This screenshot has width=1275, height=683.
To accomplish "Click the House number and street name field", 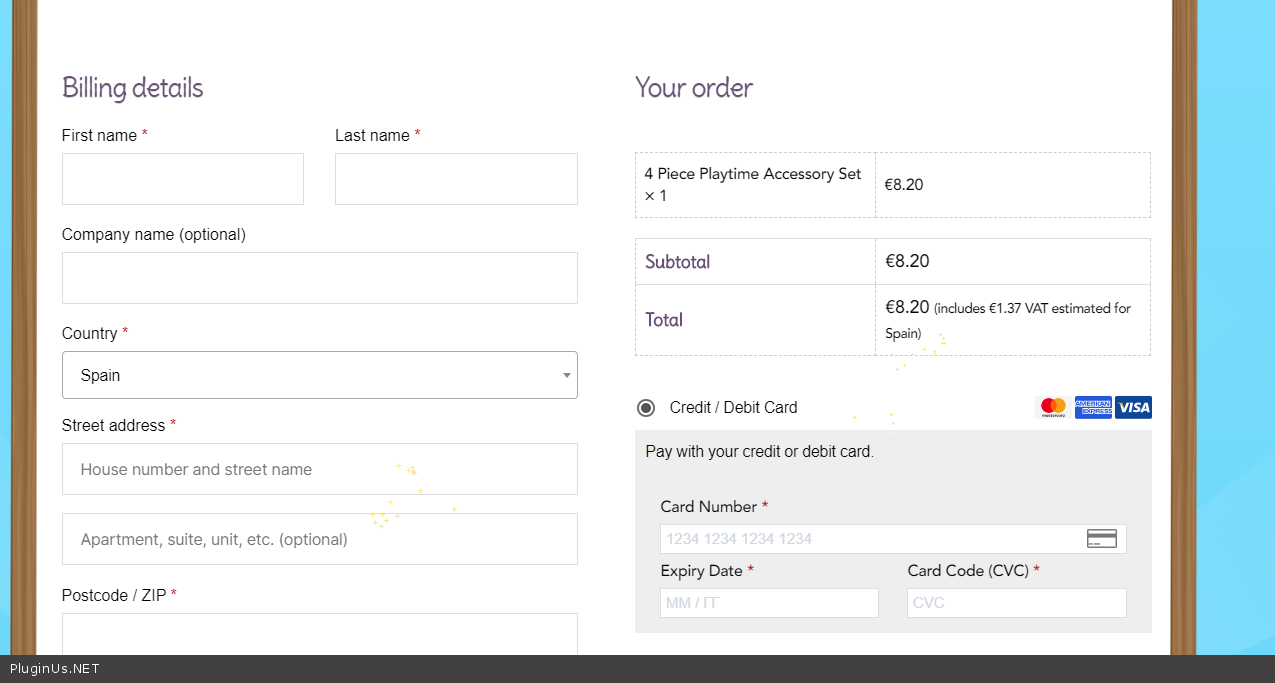I will pos(320,469).
